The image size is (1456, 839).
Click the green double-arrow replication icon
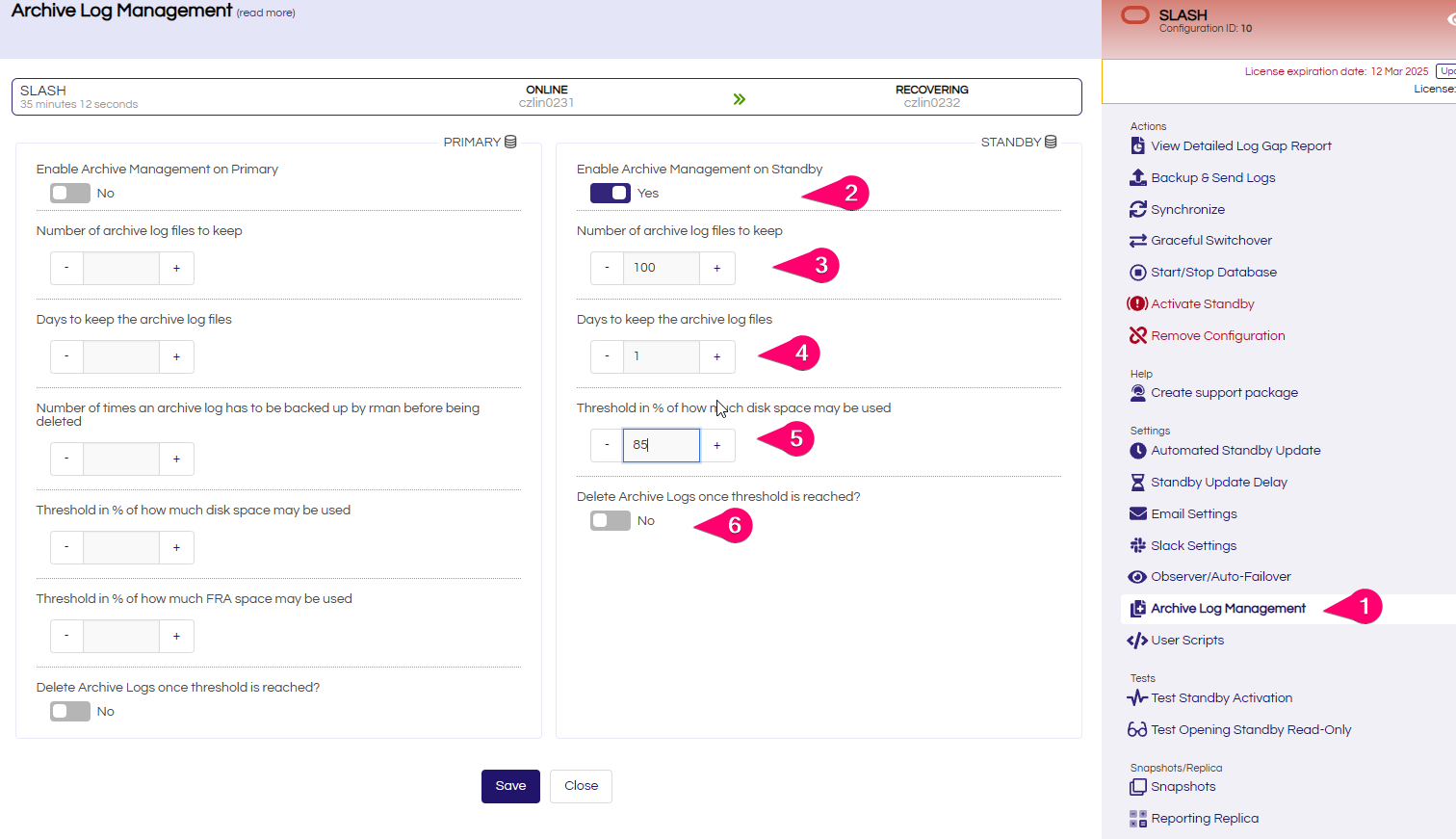tap(740, 99)
